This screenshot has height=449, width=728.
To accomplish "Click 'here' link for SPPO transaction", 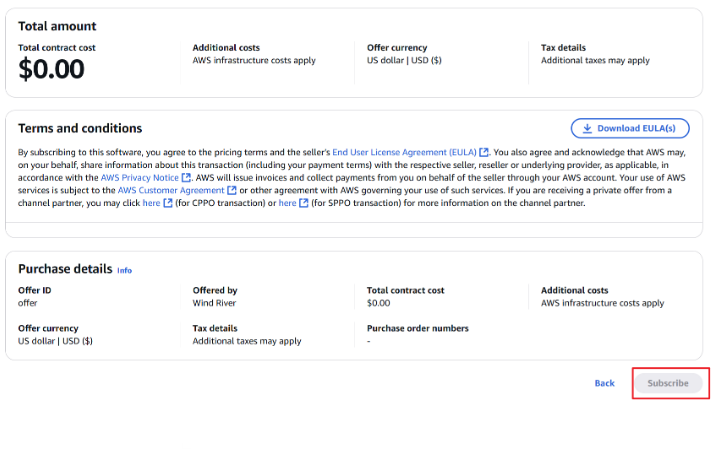I will click(x=287, y=203).
